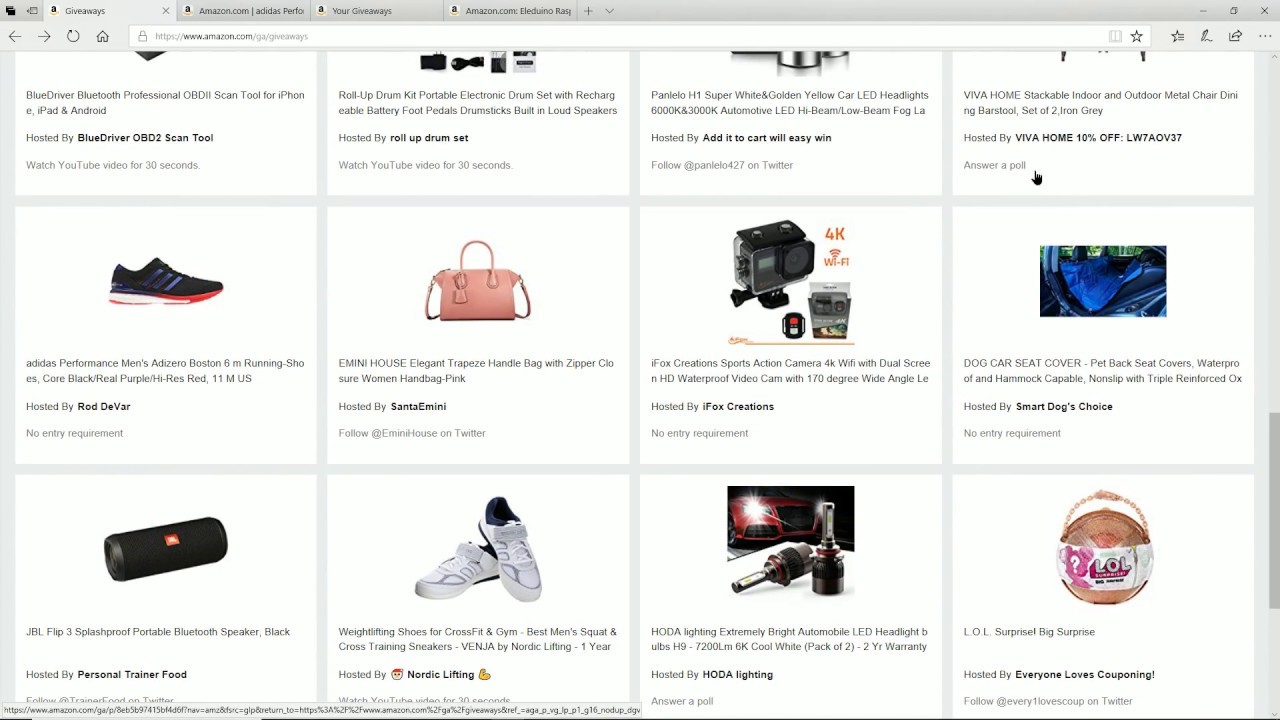Screen dimensions: 1280x720
Task: Switch to the Giveaways tab
Action: tap(110, 11)
